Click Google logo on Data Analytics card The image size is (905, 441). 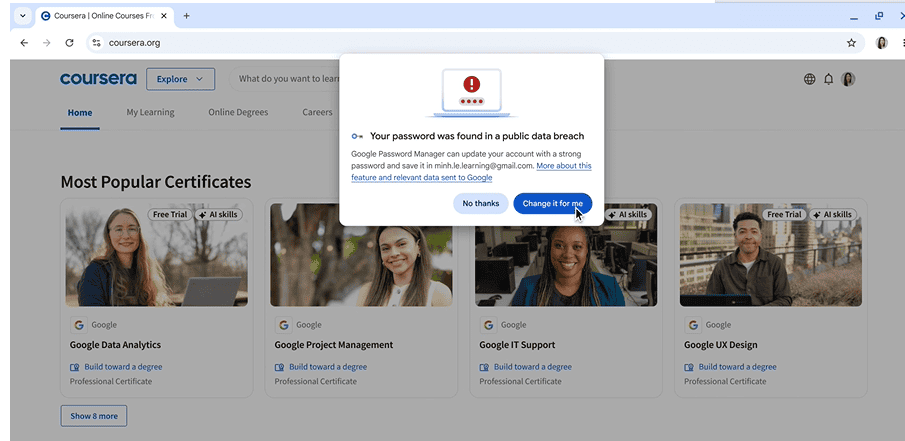[x=78, y=325]
